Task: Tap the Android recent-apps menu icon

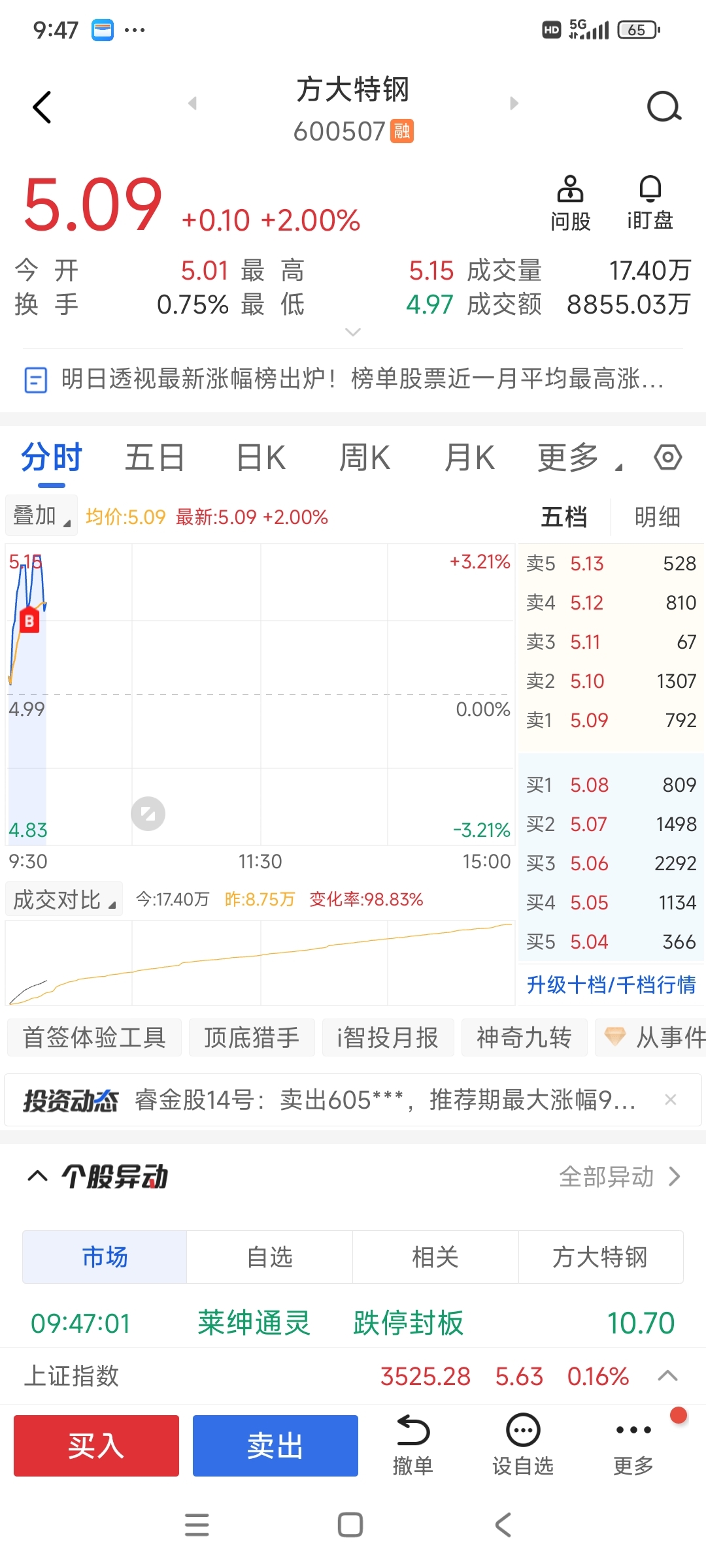Action: pos(197,1525)
